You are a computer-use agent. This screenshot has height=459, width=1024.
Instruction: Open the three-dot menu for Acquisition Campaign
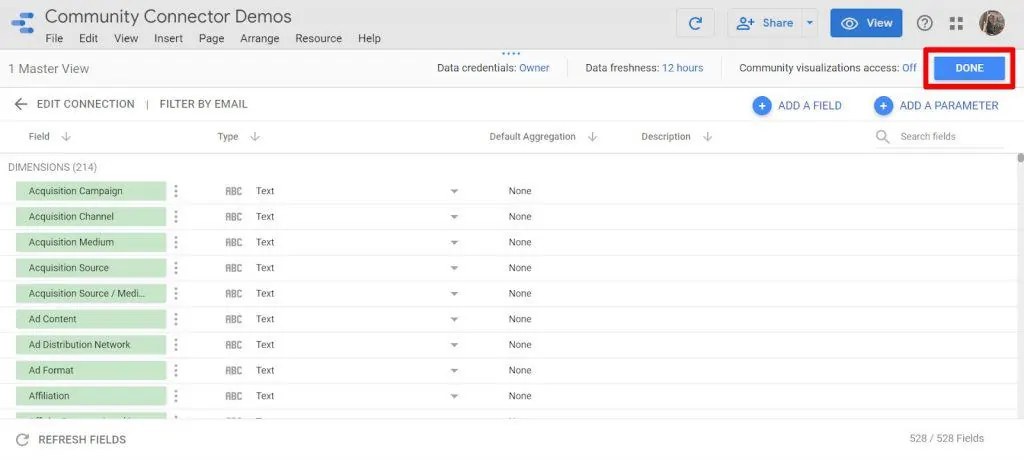tap(176, 191)
